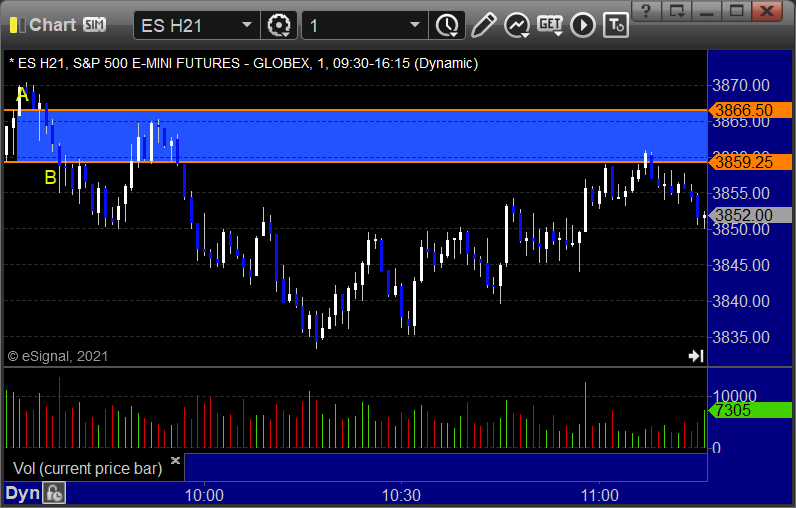Click the 3835.00 price axis label
The width and height of the screenshot is (796, 508).
click(x=741, y=337)
